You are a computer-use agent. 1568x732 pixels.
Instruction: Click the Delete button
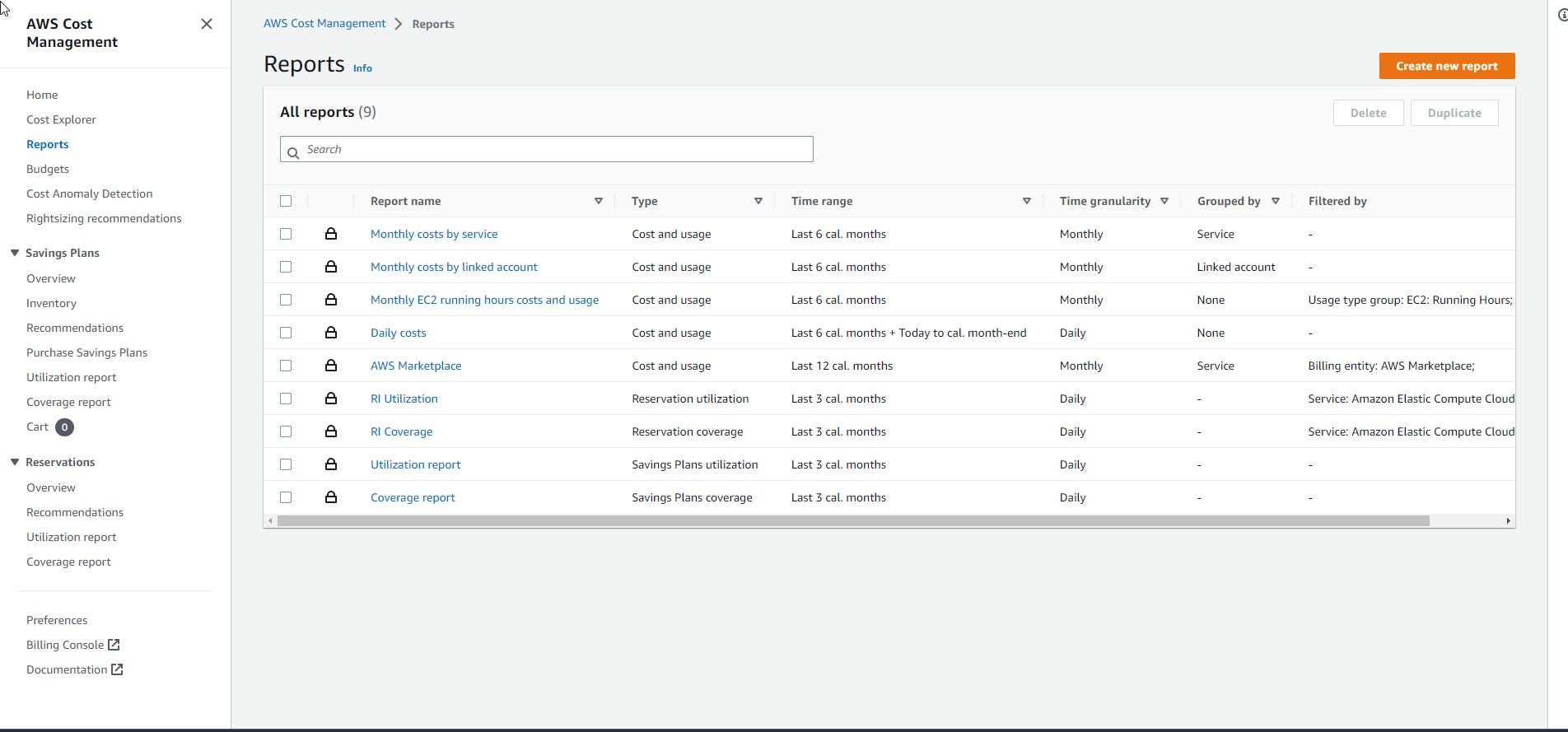[x=1368, y=113]
